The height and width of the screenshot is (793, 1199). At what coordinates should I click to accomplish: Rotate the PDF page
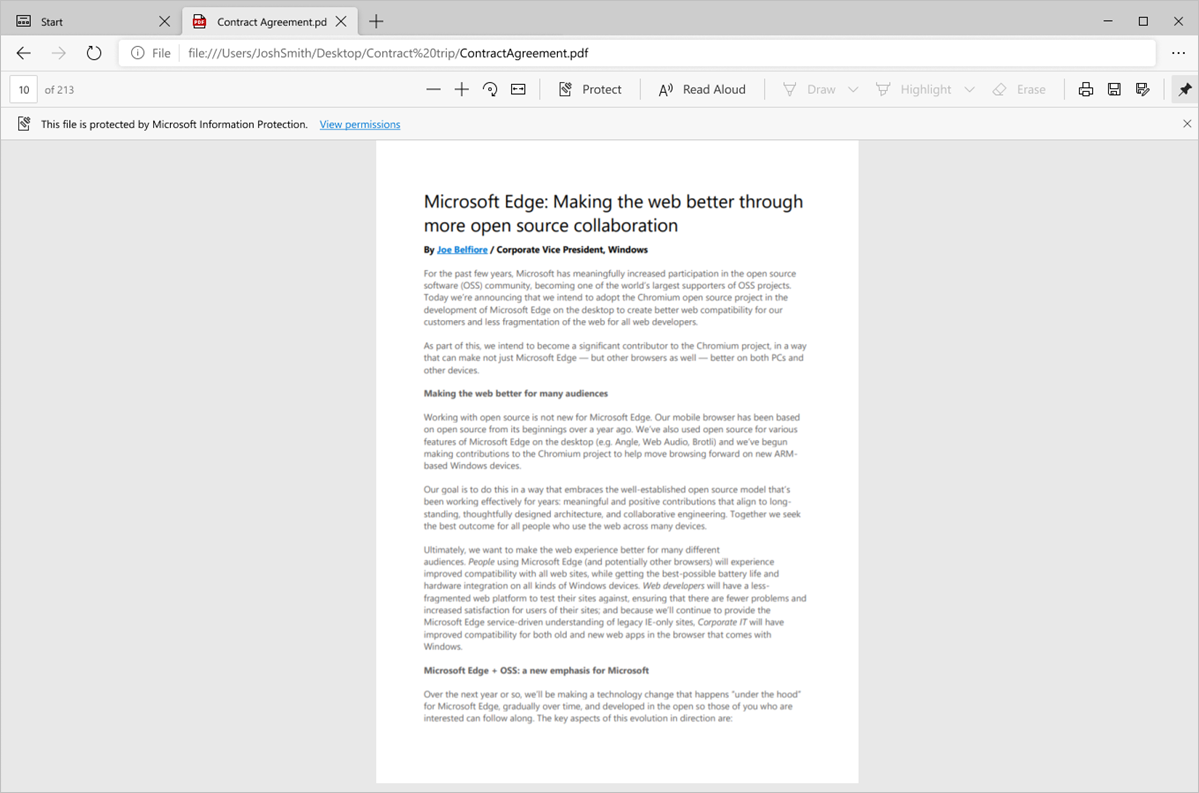[489, 89]
